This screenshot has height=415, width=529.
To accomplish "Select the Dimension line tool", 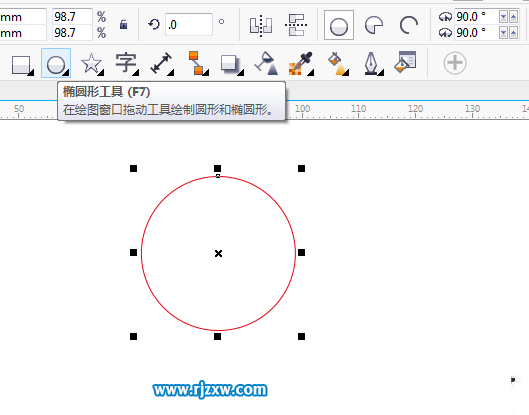I will 162,63.
